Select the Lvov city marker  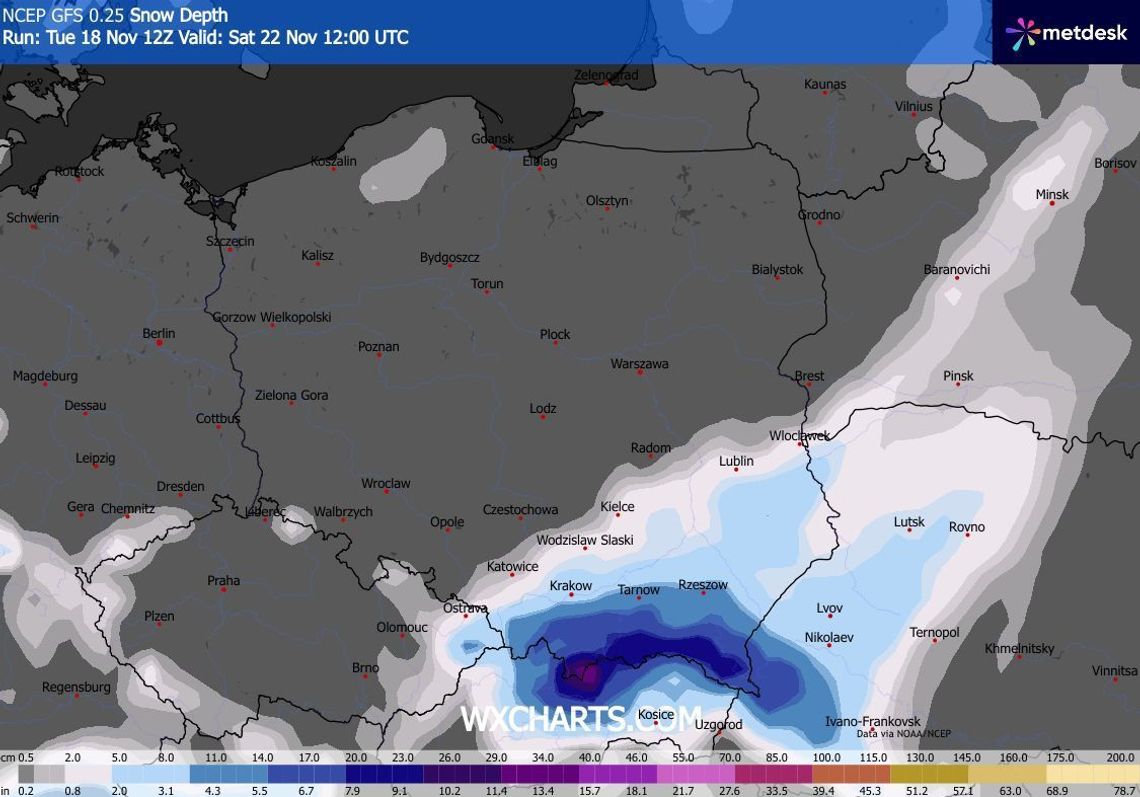(x=829, y=620)
